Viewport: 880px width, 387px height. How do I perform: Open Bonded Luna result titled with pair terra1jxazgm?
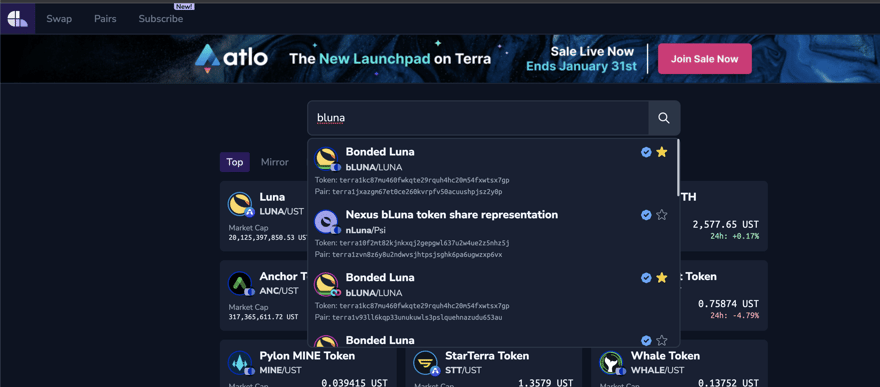[x=380, y=152]
